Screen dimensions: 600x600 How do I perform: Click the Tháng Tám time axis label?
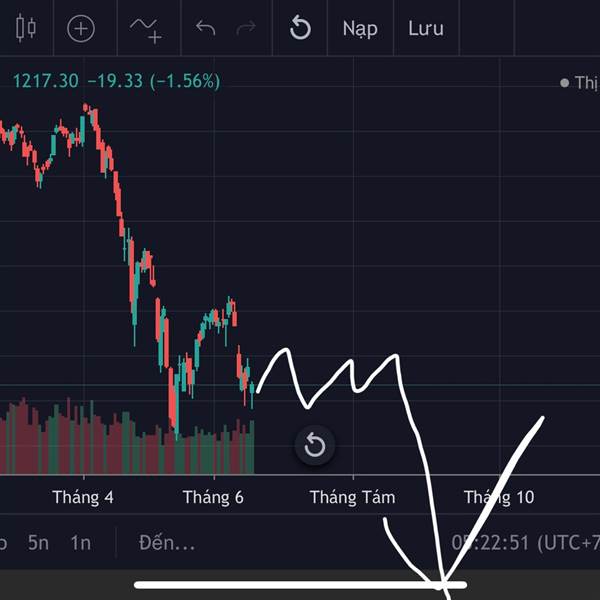pos(352,497)
